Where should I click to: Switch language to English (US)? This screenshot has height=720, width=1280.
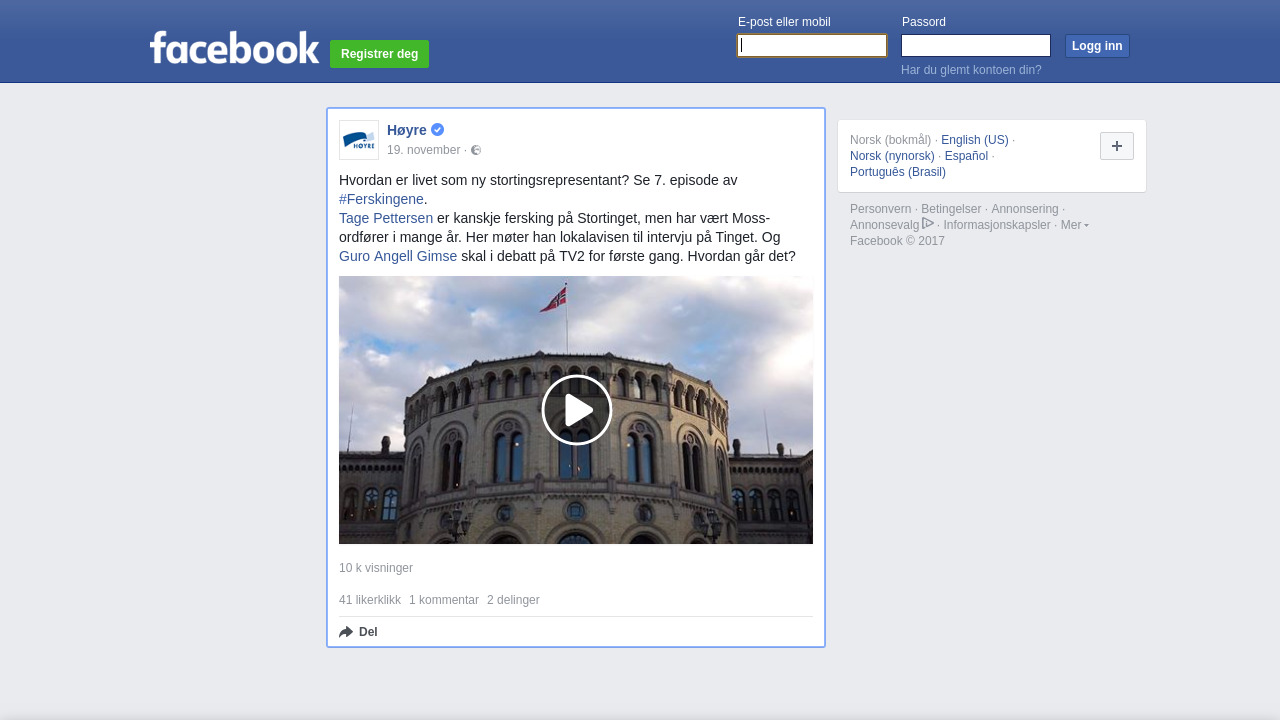point(974,140)
